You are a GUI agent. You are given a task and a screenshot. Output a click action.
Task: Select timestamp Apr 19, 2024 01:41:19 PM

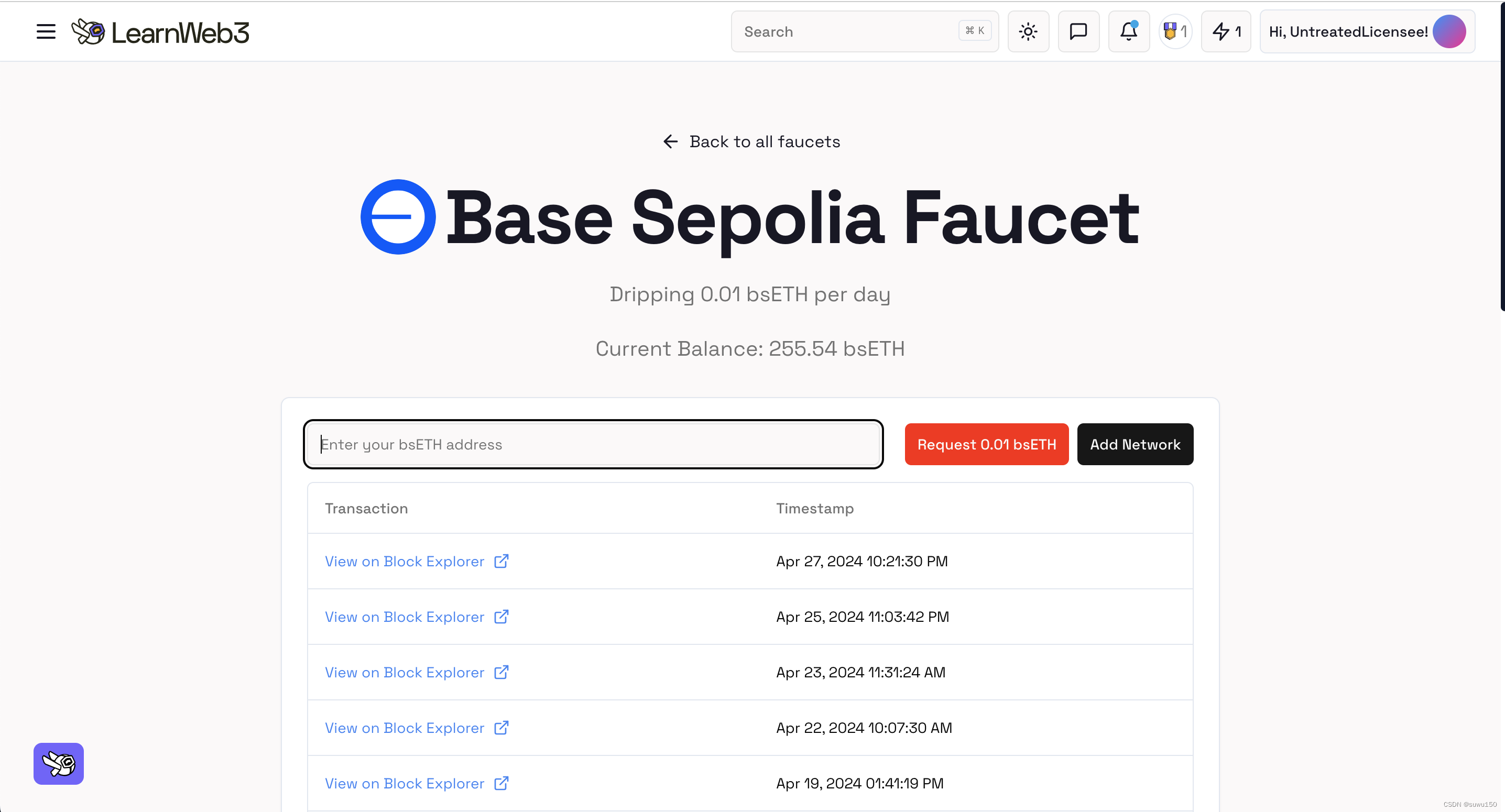coord(859,783)
